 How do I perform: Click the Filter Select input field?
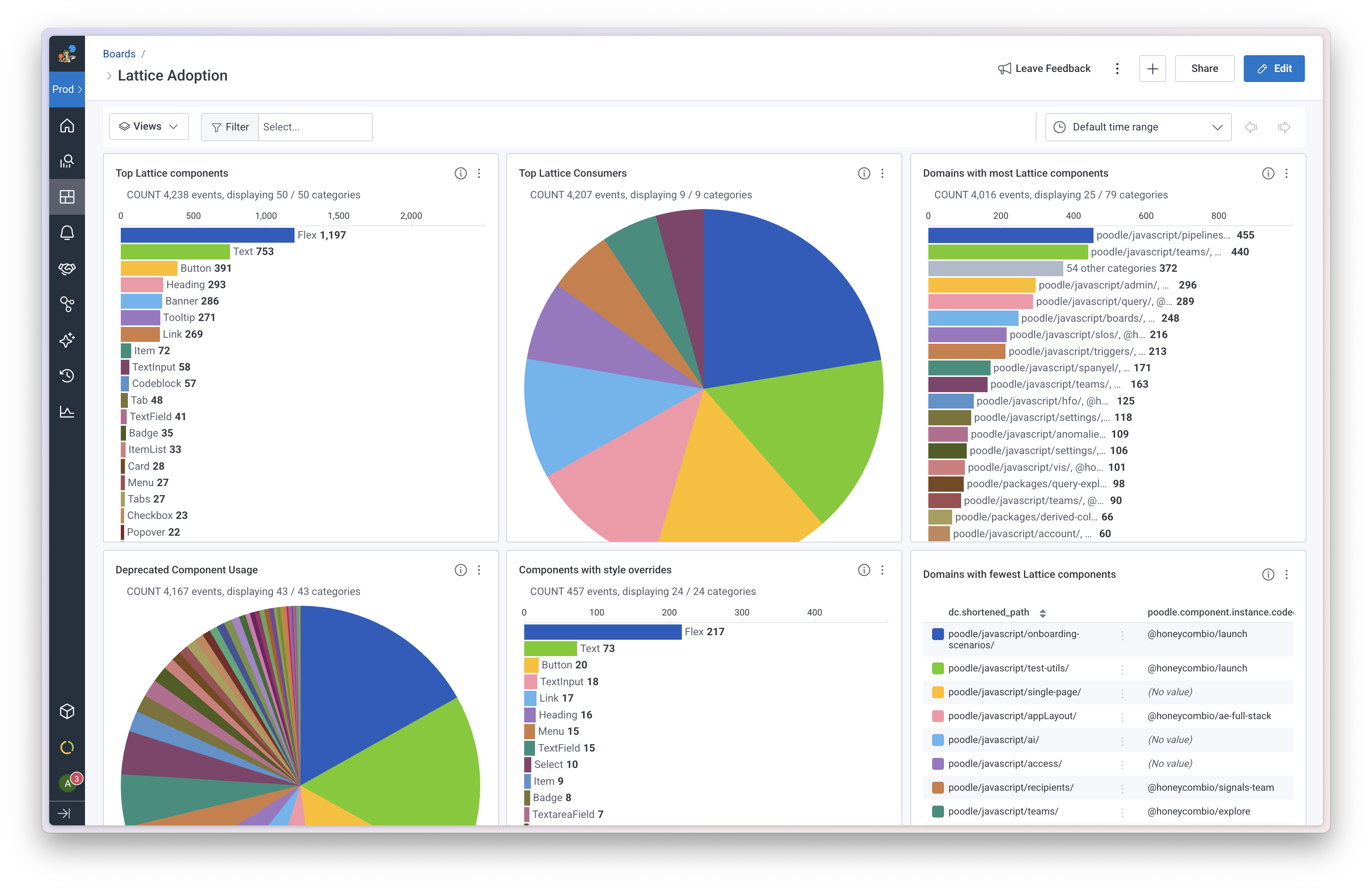click(315, 127)
